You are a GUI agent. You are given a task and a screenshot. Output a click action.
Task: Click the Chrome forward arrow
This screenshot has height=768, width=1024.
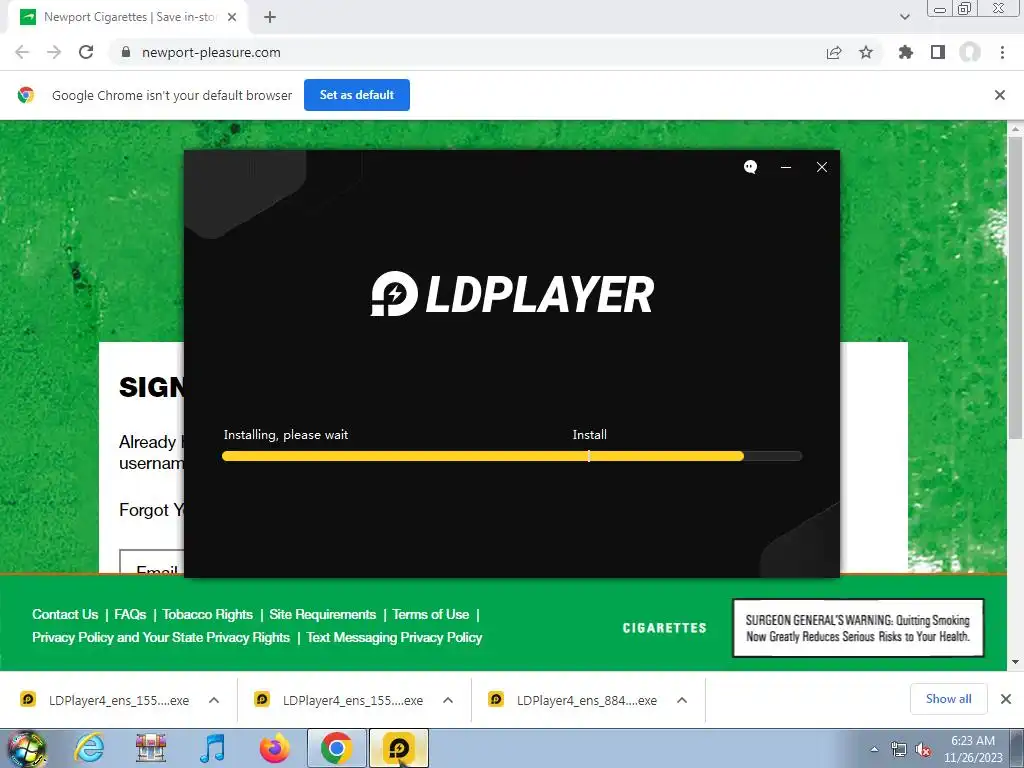54,52
